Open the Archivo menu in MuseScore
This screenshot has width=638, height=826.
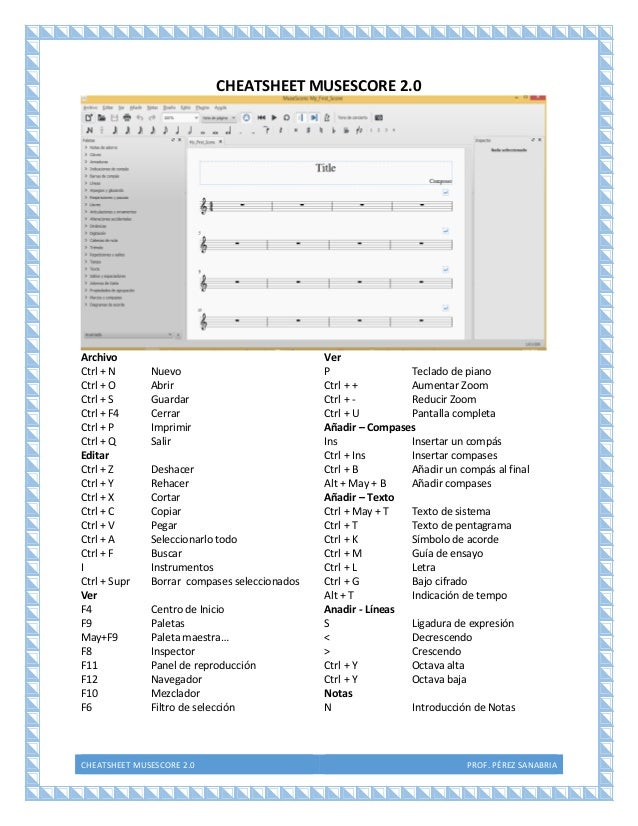[90, 107]
